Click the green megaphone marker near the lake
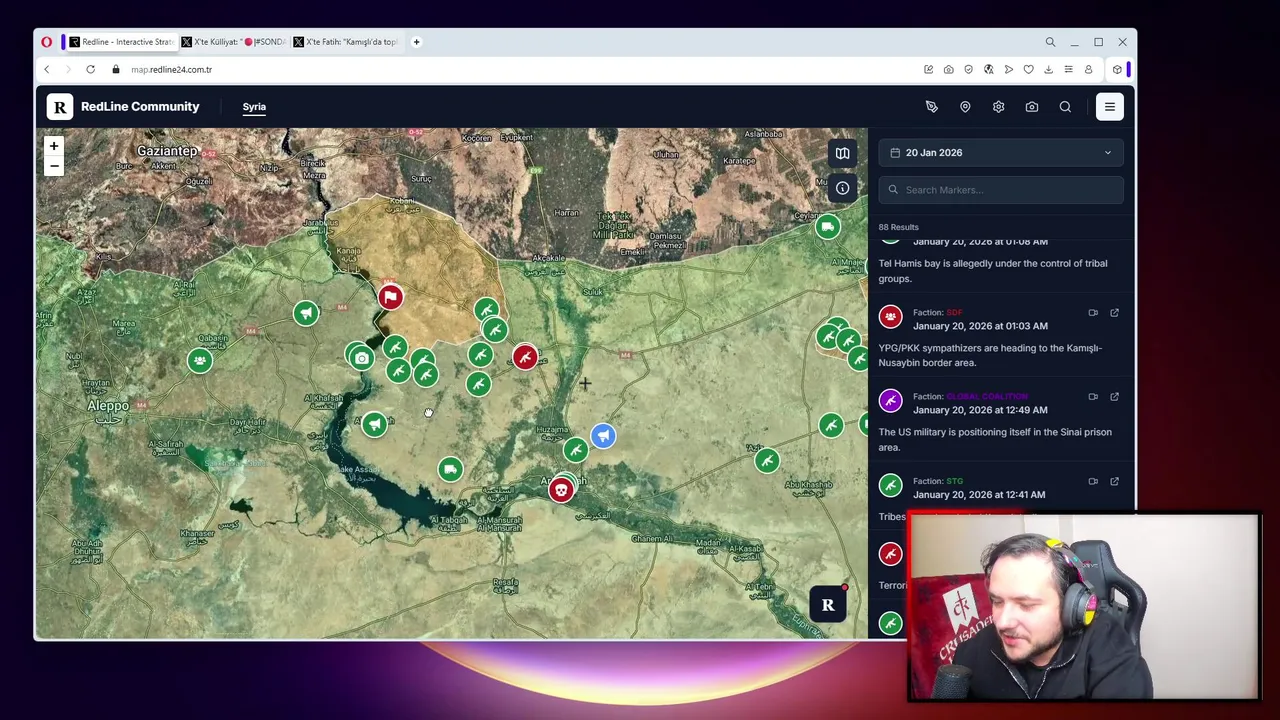The height and width of the screenshot is (720, 1280). [x=374, y=424]
